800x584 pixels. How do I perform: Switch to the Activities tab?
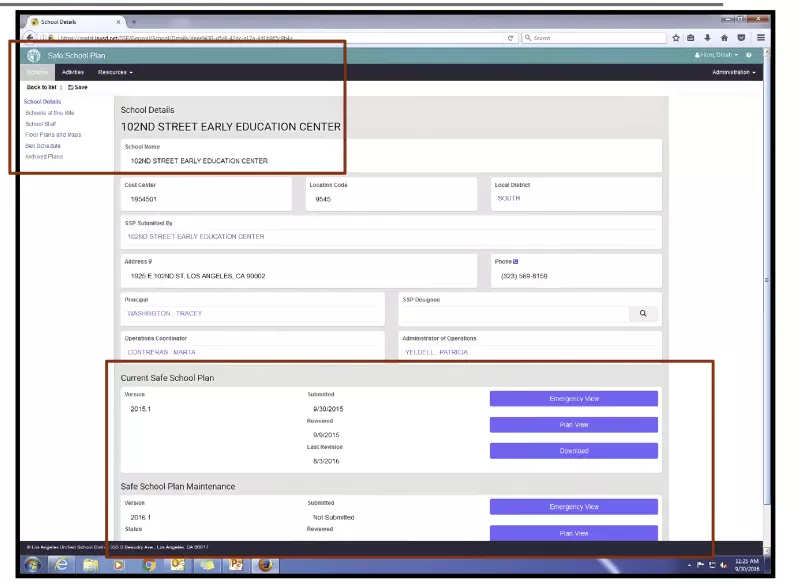pyautogui.click(x=73, y=72)
